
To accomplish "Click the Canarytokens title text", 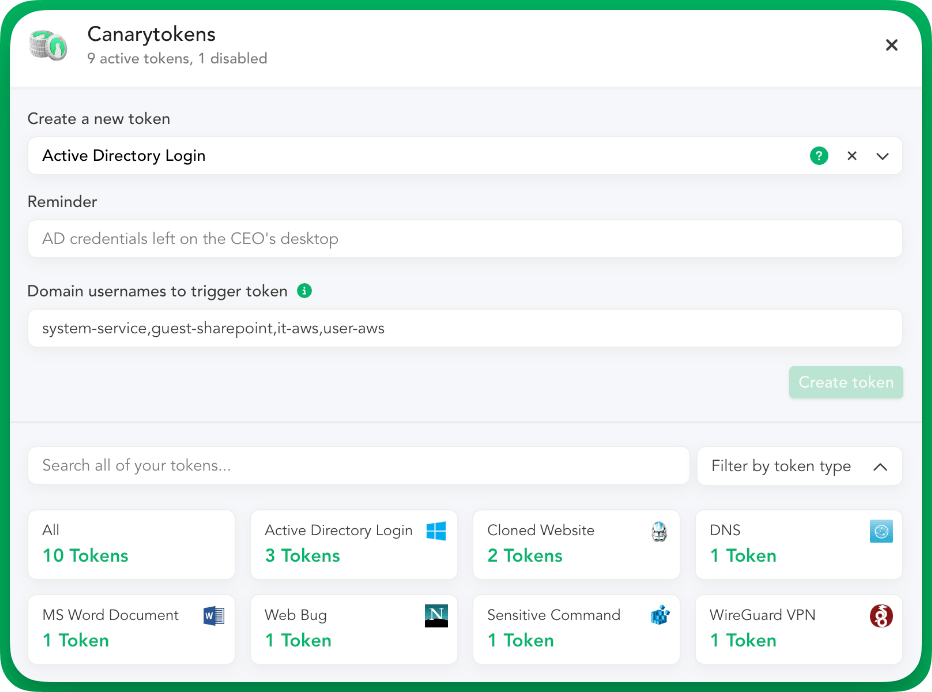I will [x=152, y=34].
